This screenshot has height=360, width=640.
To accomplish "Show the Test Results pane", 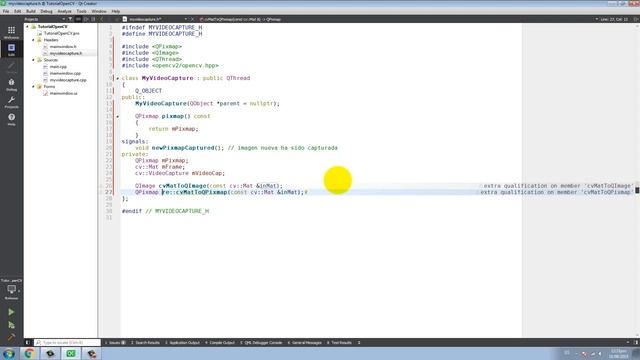I will (x=339, y=342).
